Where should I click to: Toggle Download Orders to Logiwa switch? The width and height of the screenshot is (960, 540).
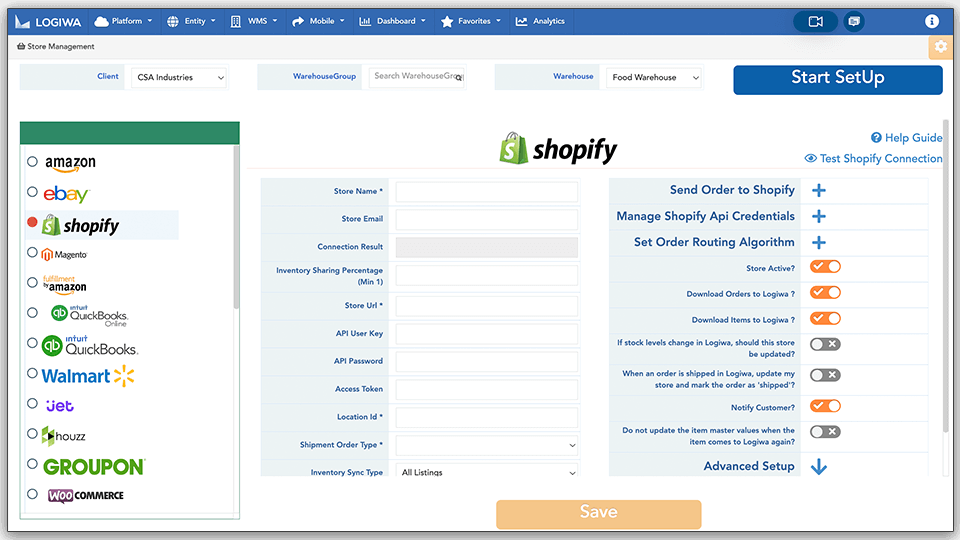pos(825,293)
